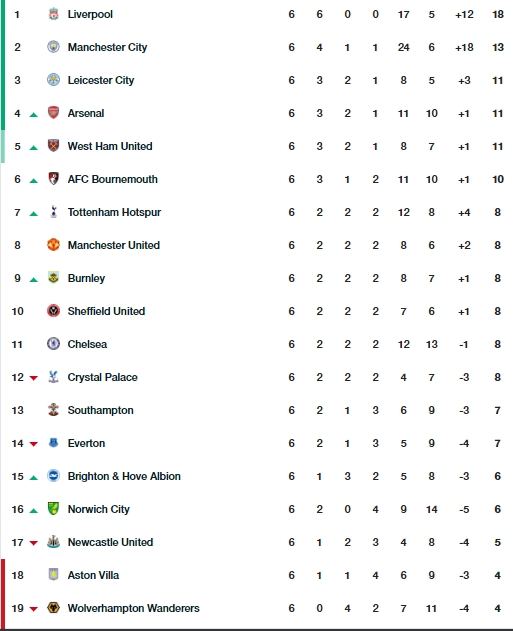Open the AFC Bournemouth team link
The height and width of the screenshot is (631, 513).
(113, 179)
